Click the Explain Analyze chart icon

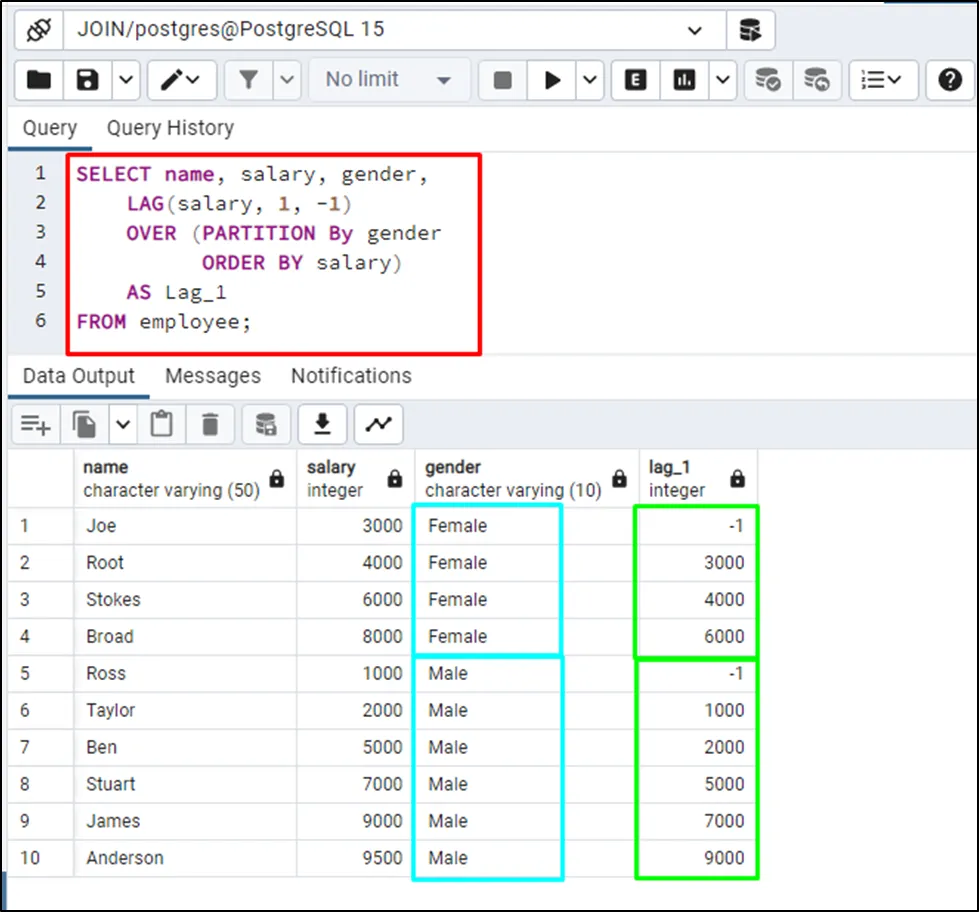685,80
